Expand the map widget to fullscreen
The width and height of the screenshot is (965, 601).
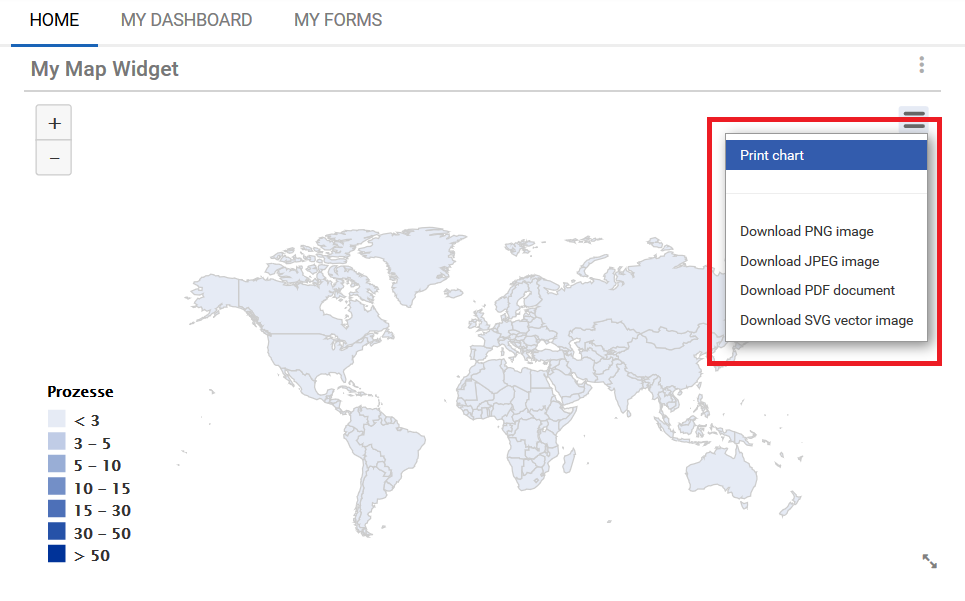pos(929,561)
